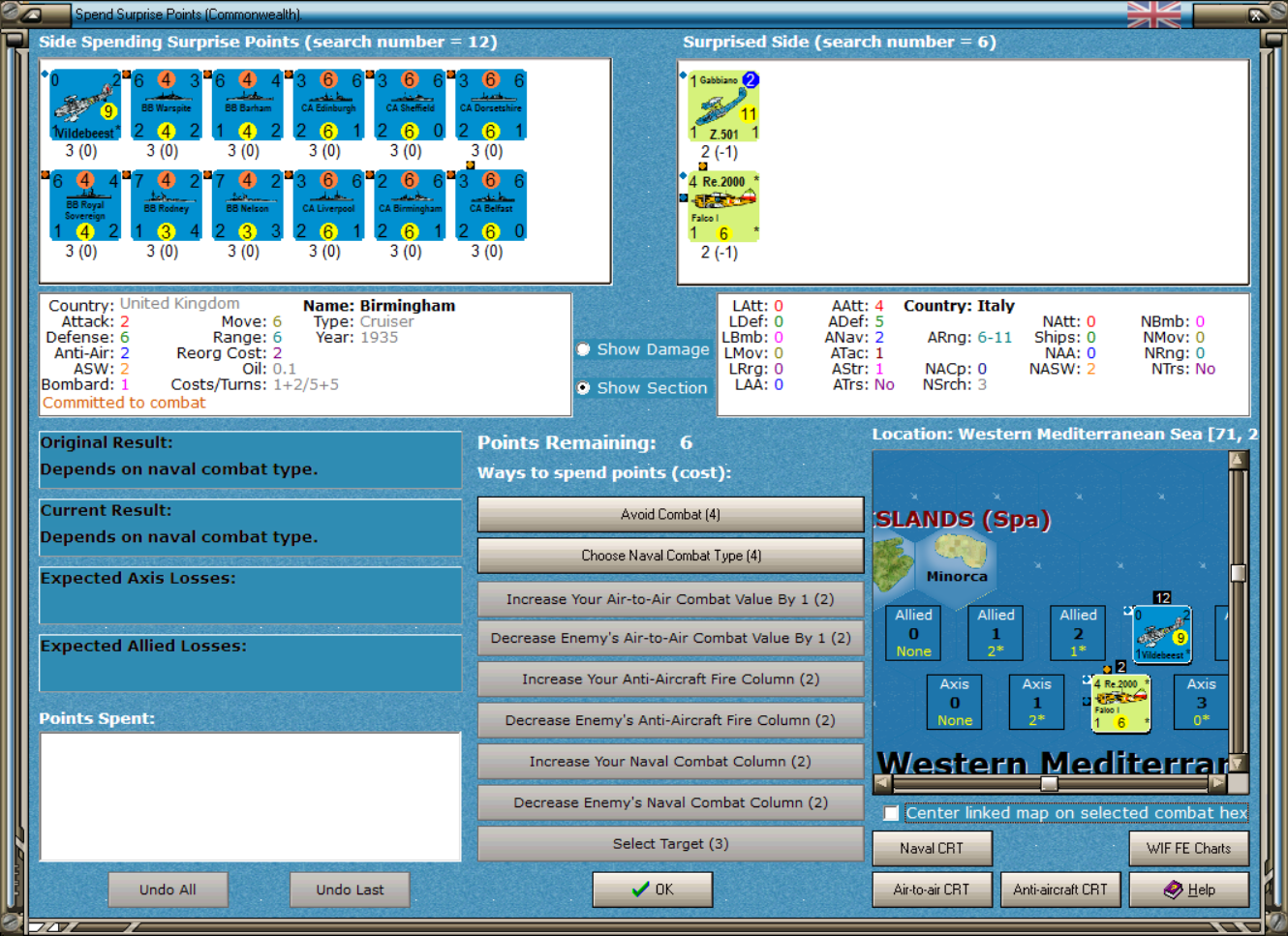This screenshot has width=1288, height=936.
Task: Click Decrease Enemy's Naval Combat Column
Action: (x=670, y=802)
